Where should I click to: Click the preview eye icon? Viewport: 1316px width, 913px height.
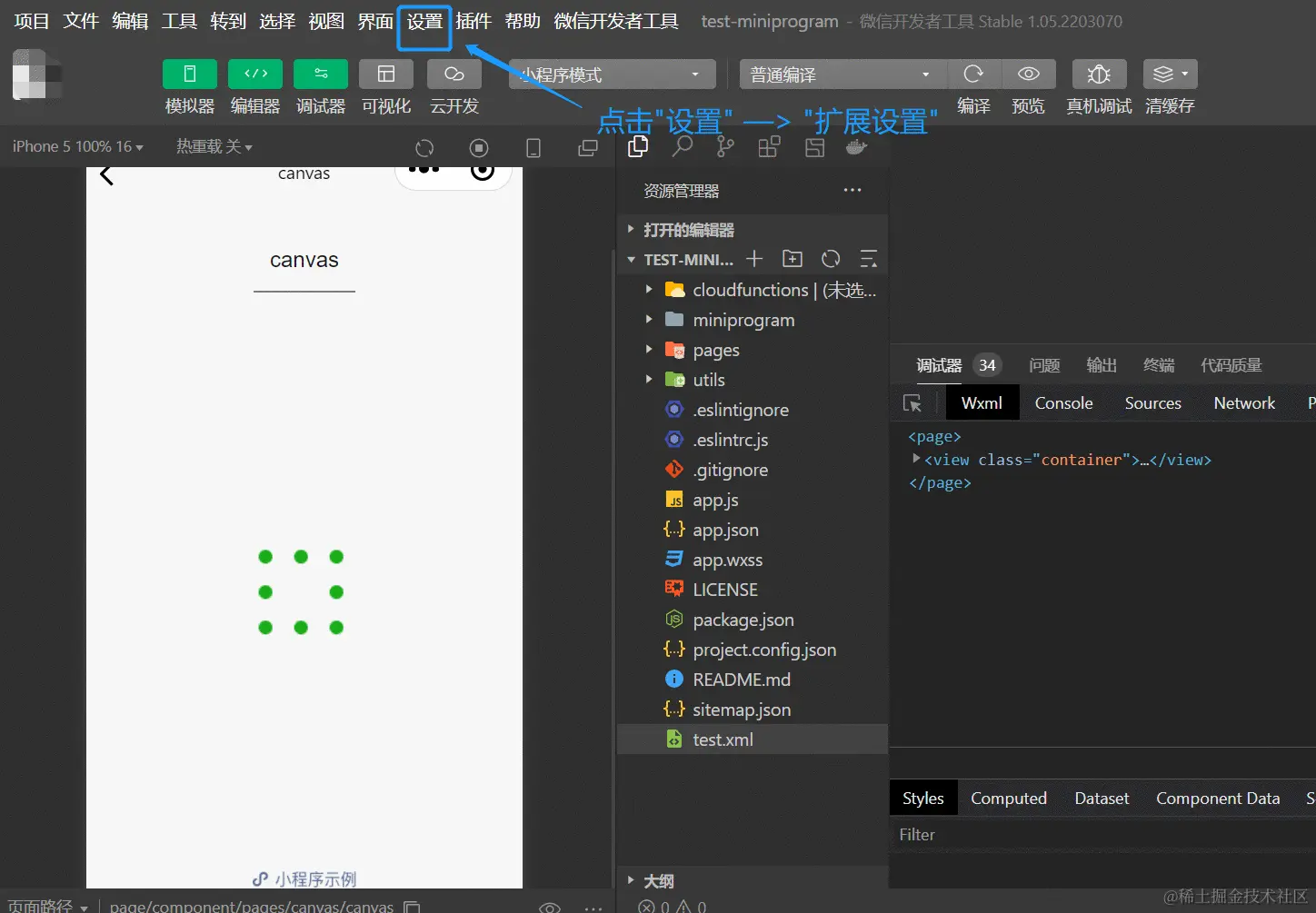(1029, 74)
